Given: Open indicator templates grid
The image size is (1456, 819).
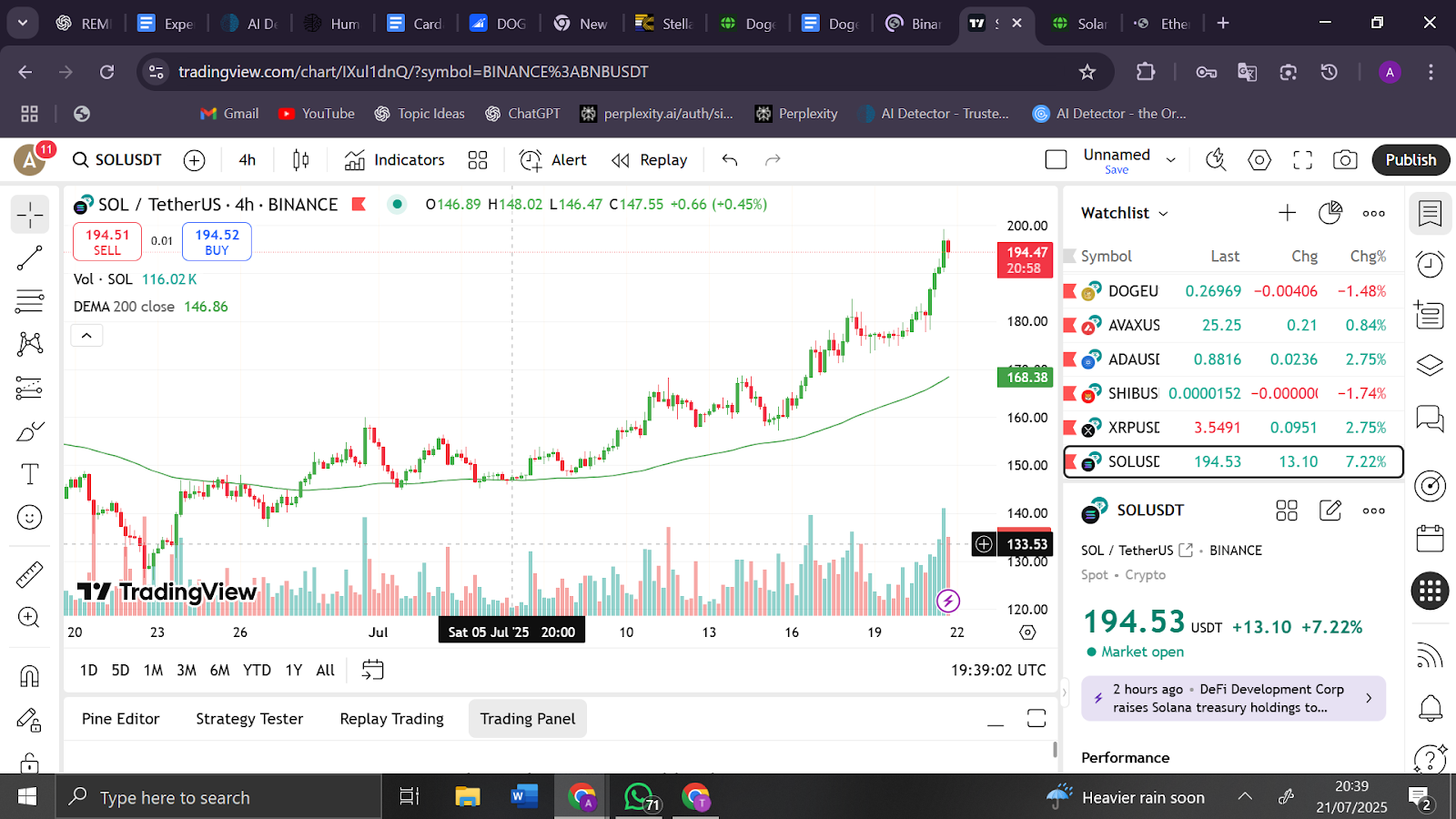Looking at the screenshot, I should (x=478, y=160).
